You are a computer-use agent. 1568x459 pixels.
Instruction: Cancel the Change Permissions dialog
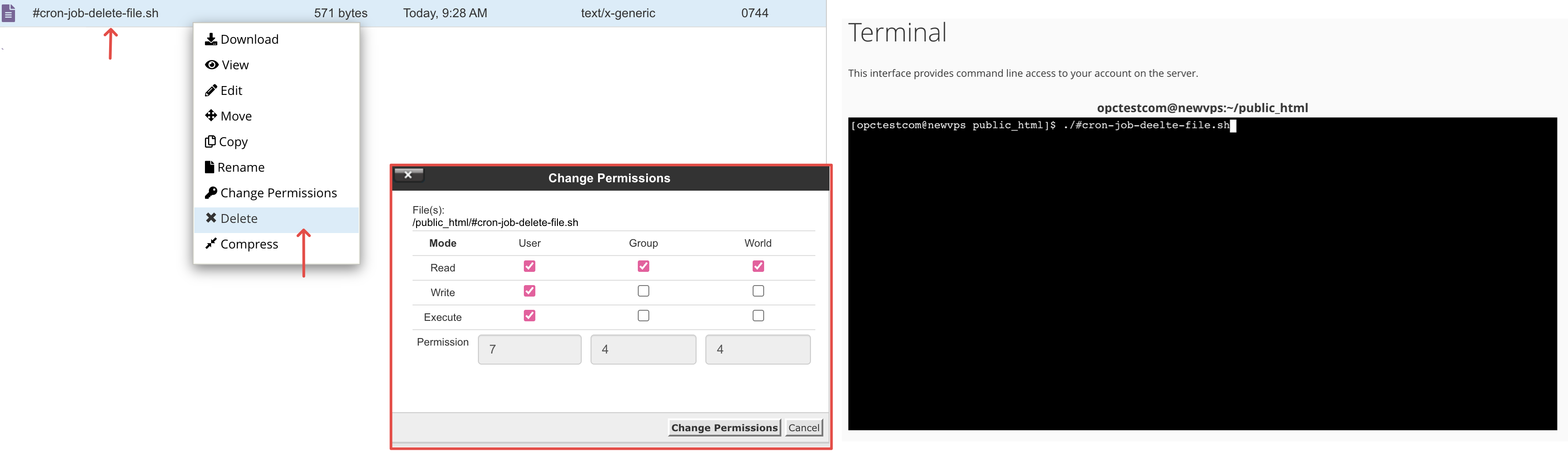tap(803, 428)
